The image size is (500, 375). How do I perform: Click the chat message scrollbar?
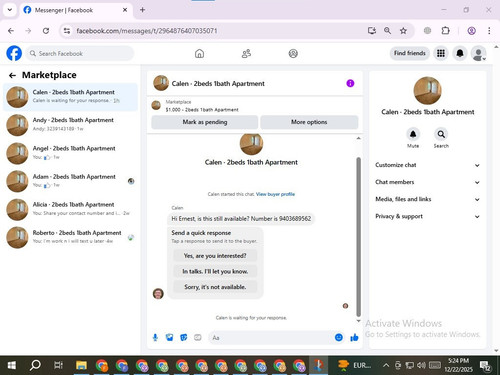(x=359, y=237)
